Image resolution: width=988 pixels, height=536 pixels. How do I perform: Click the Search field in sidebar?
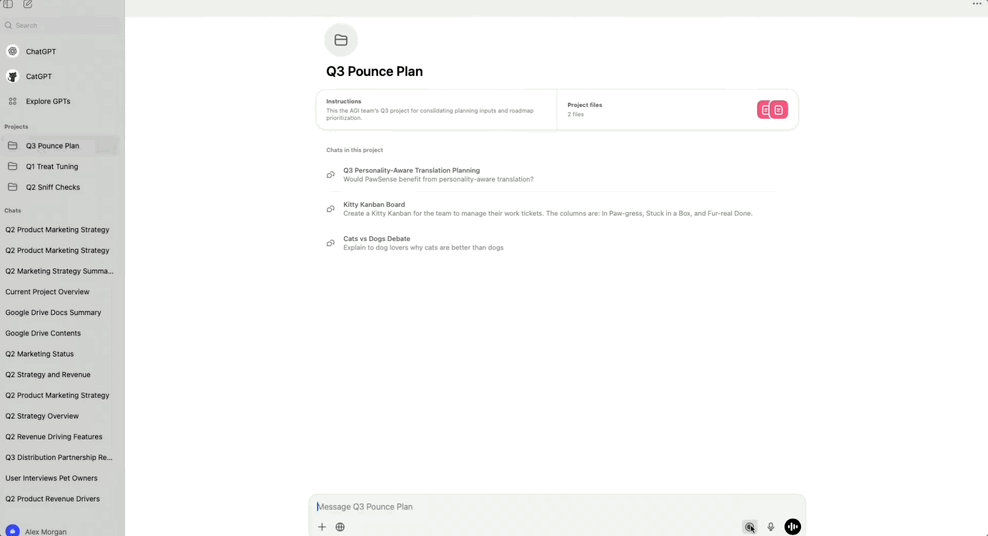[62, 25]
